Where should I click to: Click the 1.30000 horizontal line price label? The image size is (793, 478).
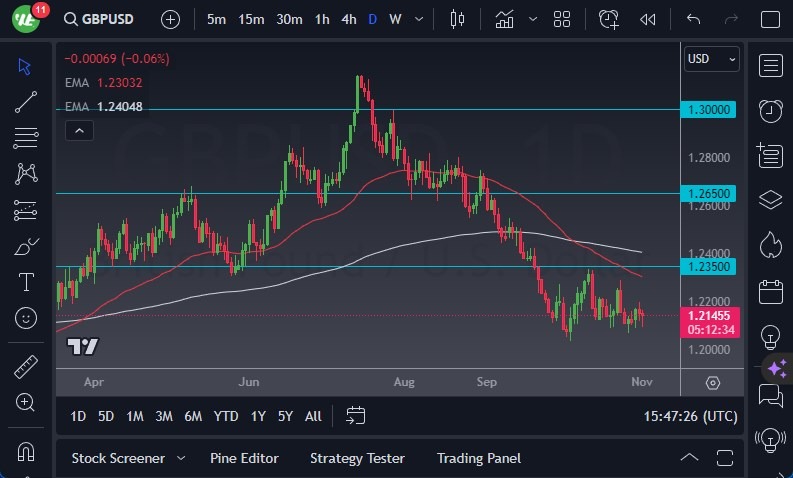(709, 109)
